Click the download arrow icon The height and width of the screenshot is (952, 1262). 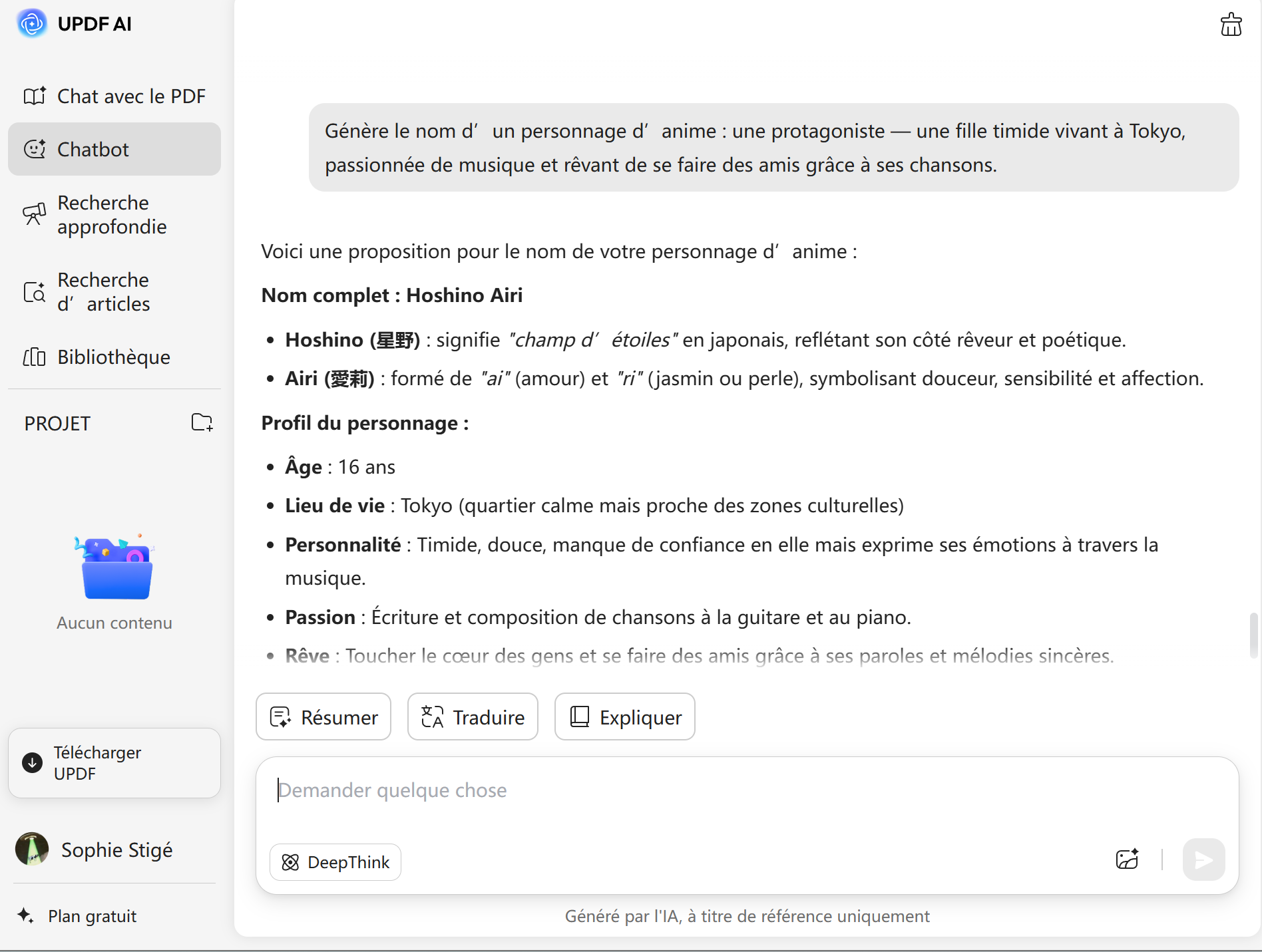pos(32,762)
